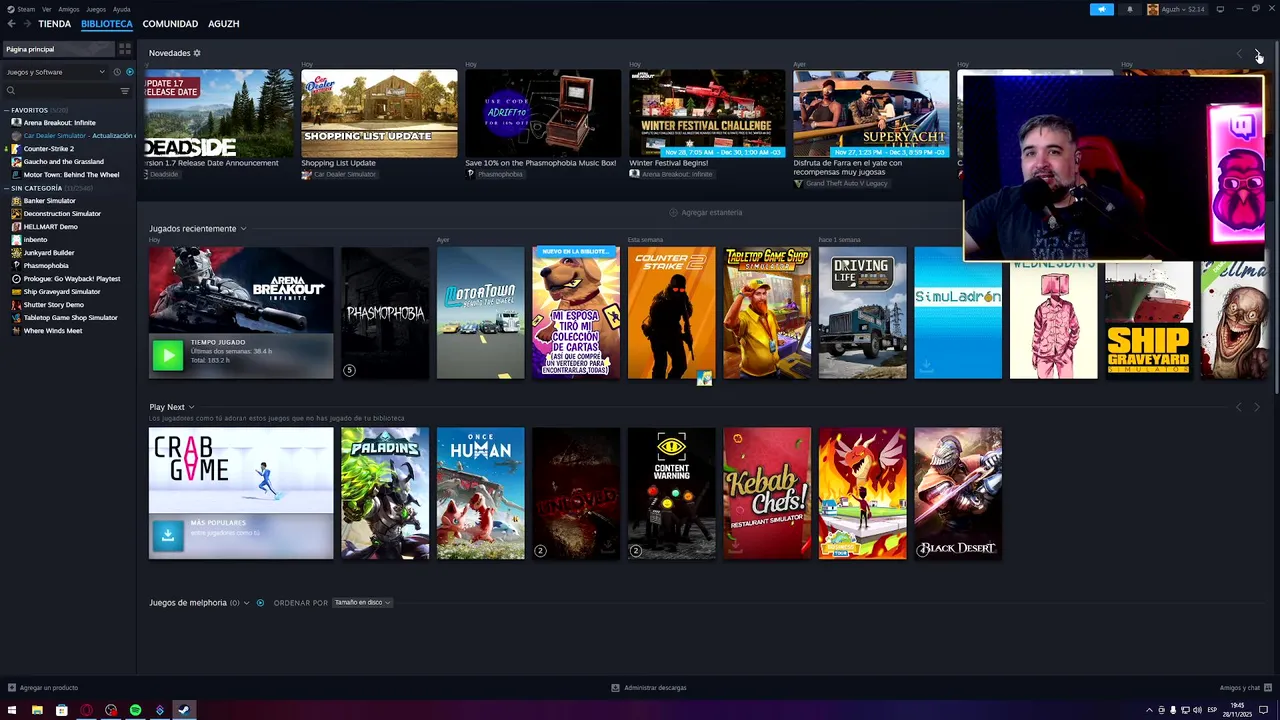Play Arena Breakout with green play button
The height and width of the screenshot is (720, 1280).
tap(168, 354)
